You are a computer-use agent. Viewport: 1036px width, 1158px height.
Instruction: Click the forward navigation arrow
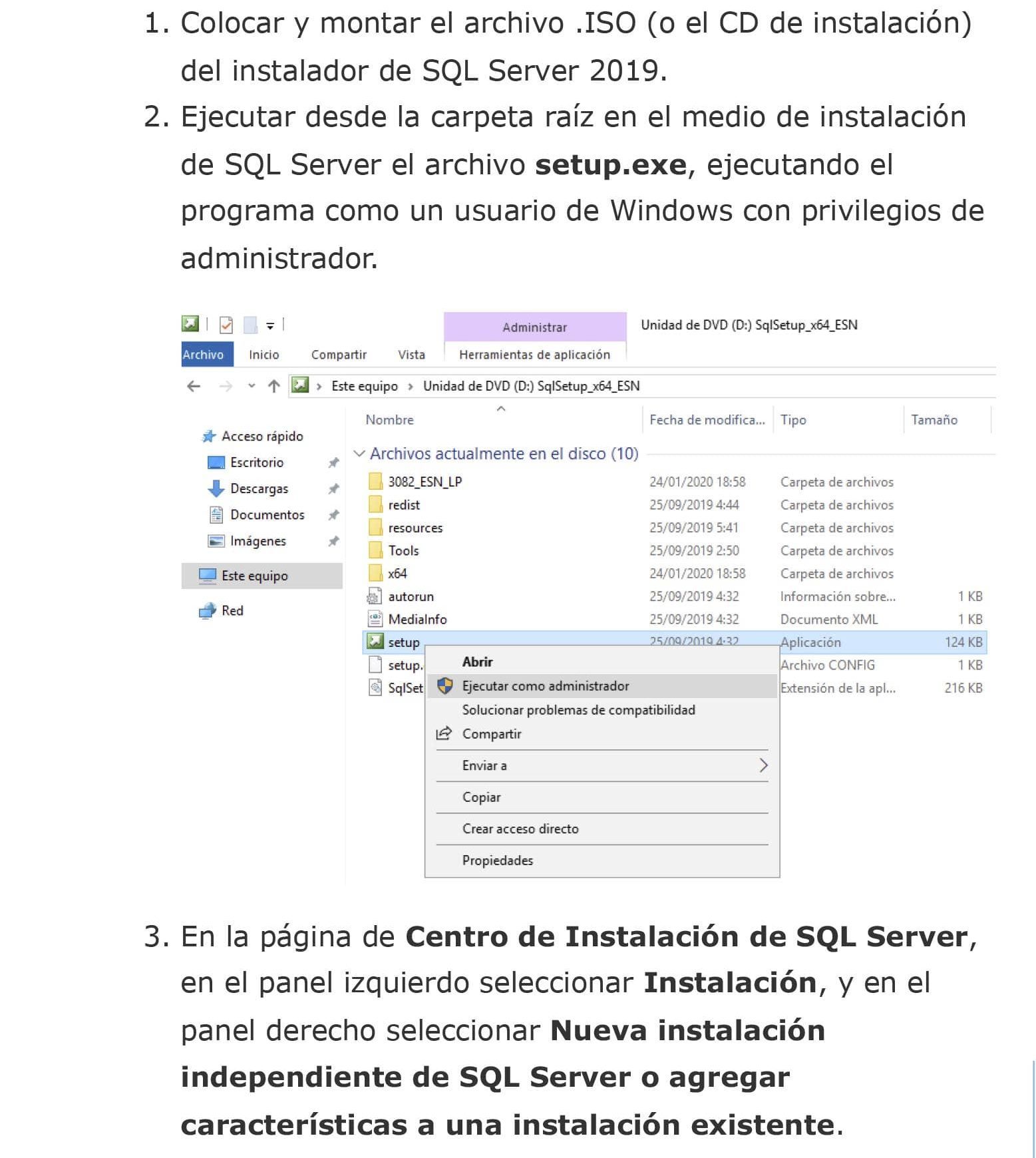226,386
